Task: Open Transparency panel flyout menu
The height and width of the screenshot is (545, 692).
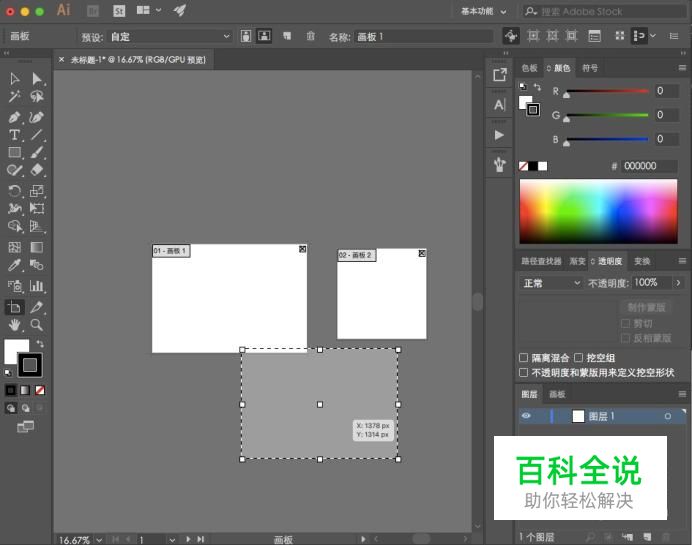Action: pos(682,261)
